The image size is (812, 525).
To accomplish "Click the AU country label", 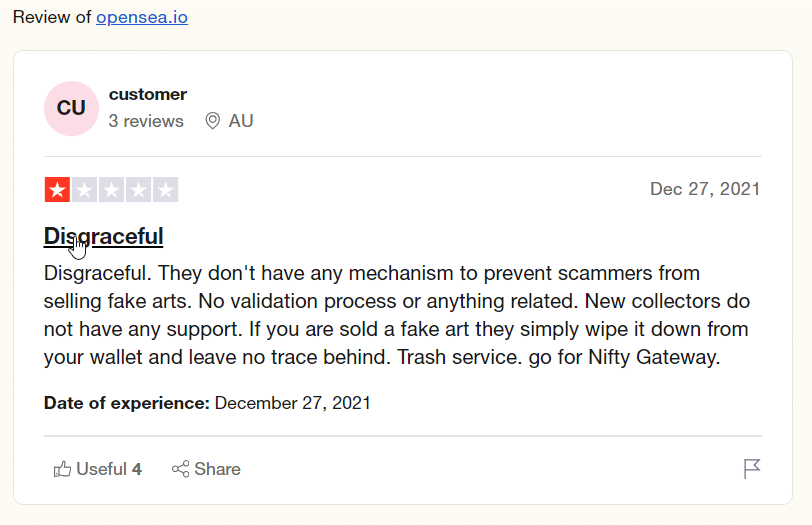I will click(241, 121).
